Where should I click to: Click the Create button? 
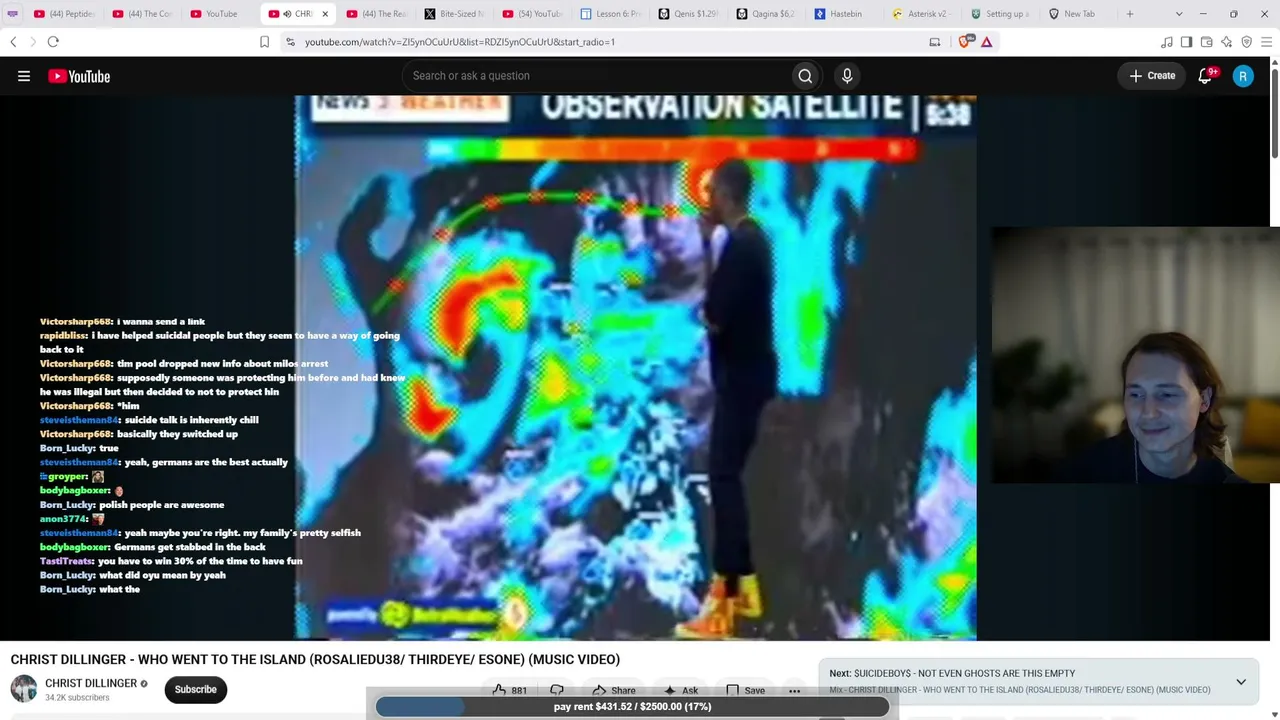click(x=1152, y=76)
